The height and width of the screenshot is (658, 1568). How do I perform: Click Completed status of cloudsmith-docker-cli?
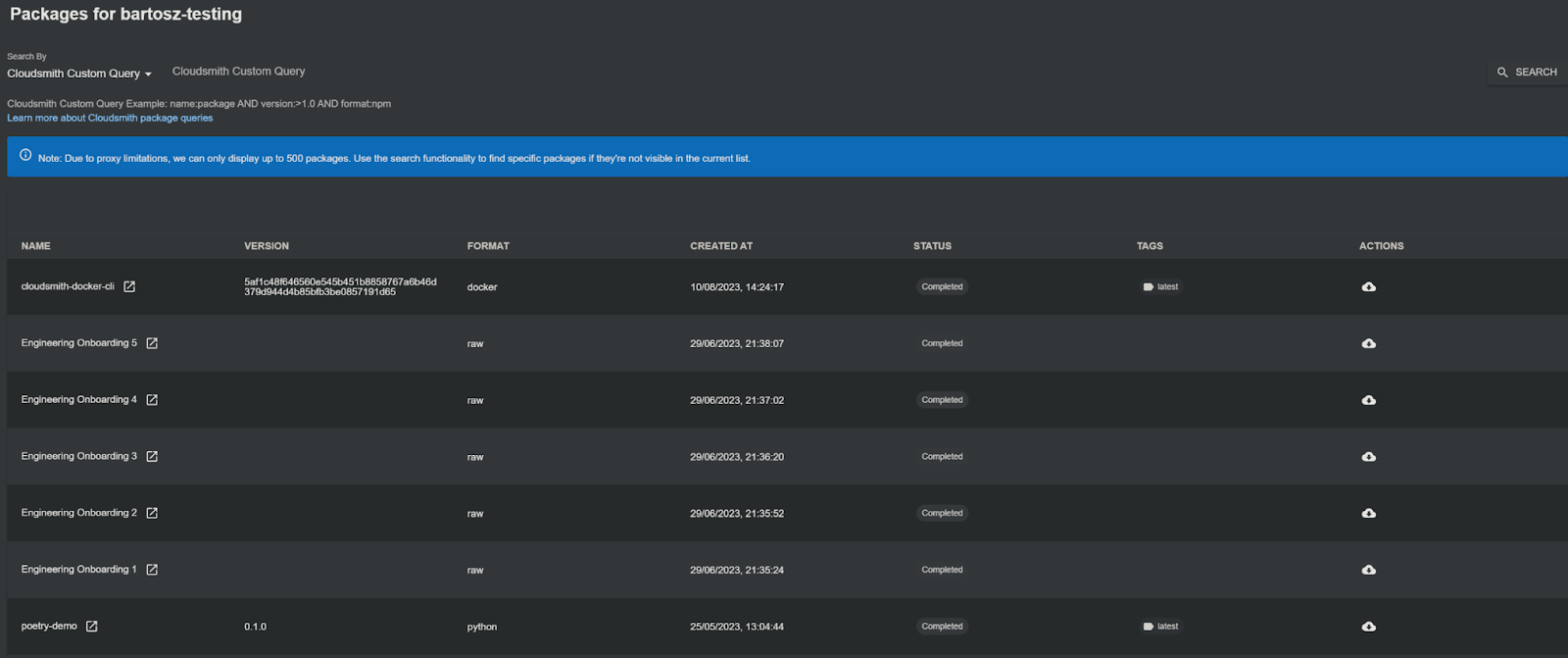(942, 286)
